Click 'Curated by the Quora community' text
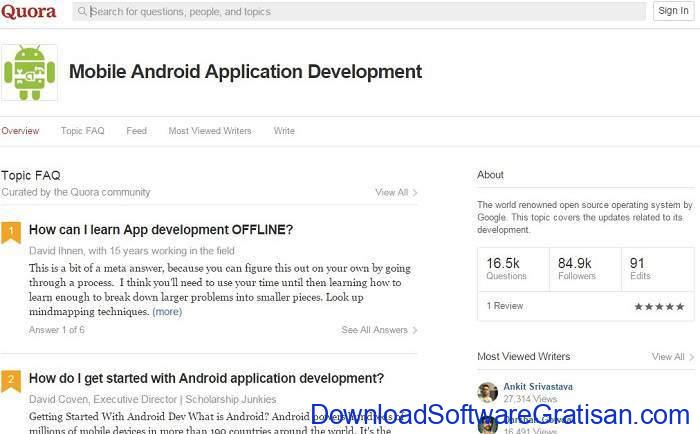This screenshot has width=700, height=434. click(76, 192)
